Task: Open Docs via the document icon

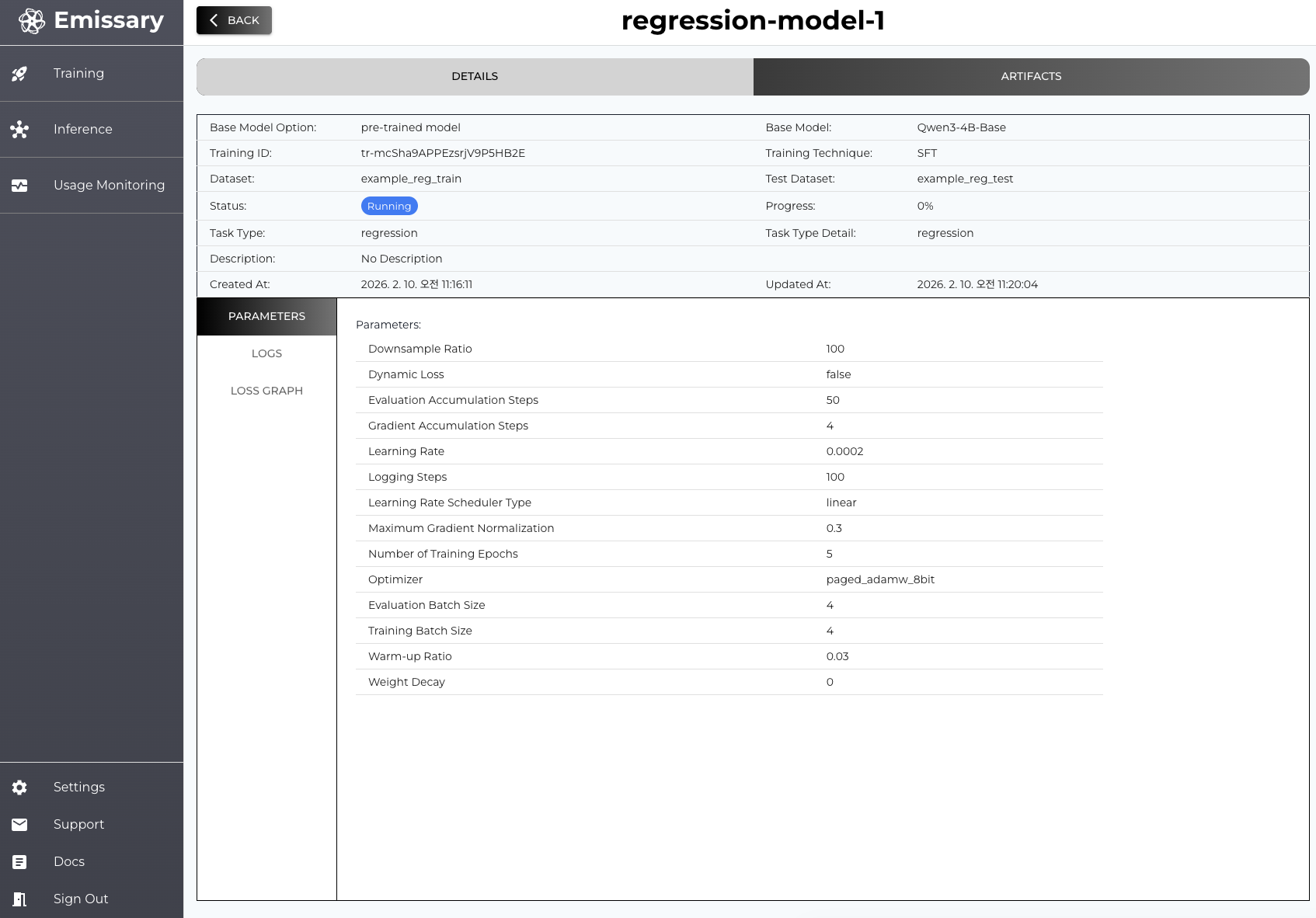Action: (x=19, y=861)
